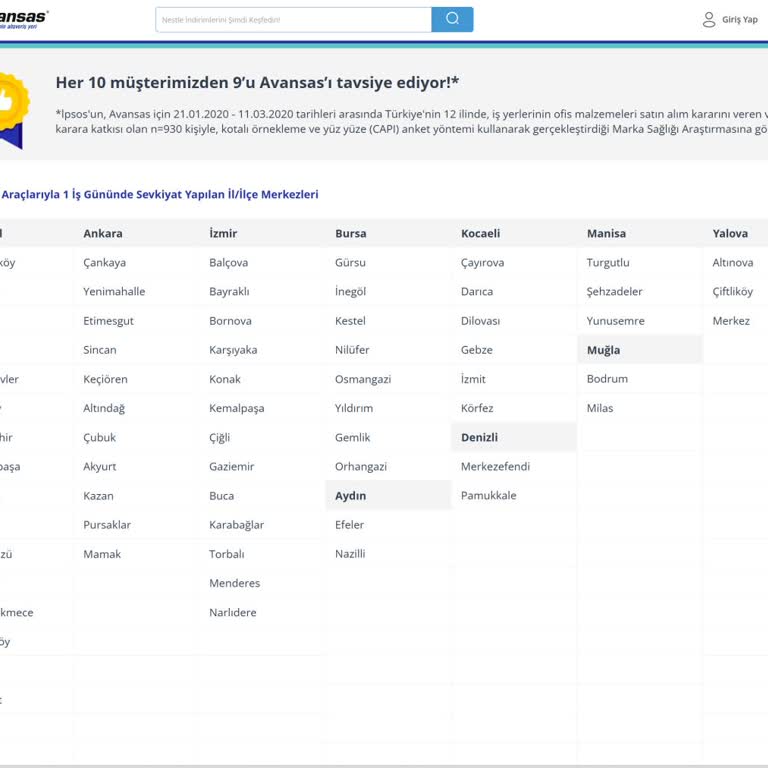Click Gebze under Kocaeli
This screenshot has height=768, width=768.
click(476, 350)
